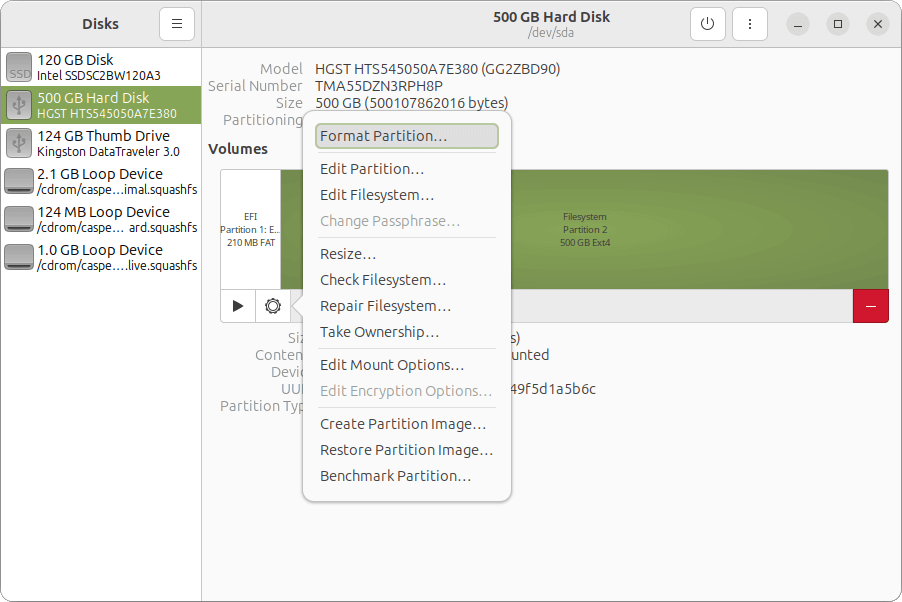Select the 1.0 GB Loop Device
The height and width of the screenshot is (602, 902).
[x=100, y=257]
